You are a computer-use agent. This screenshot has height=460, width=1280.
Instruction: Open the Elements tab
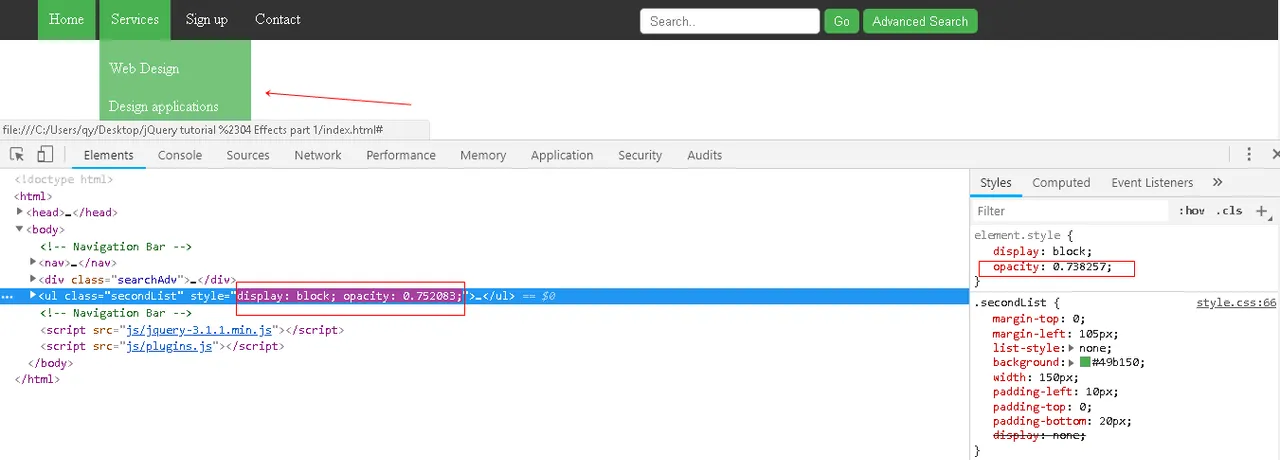[108, 155]
